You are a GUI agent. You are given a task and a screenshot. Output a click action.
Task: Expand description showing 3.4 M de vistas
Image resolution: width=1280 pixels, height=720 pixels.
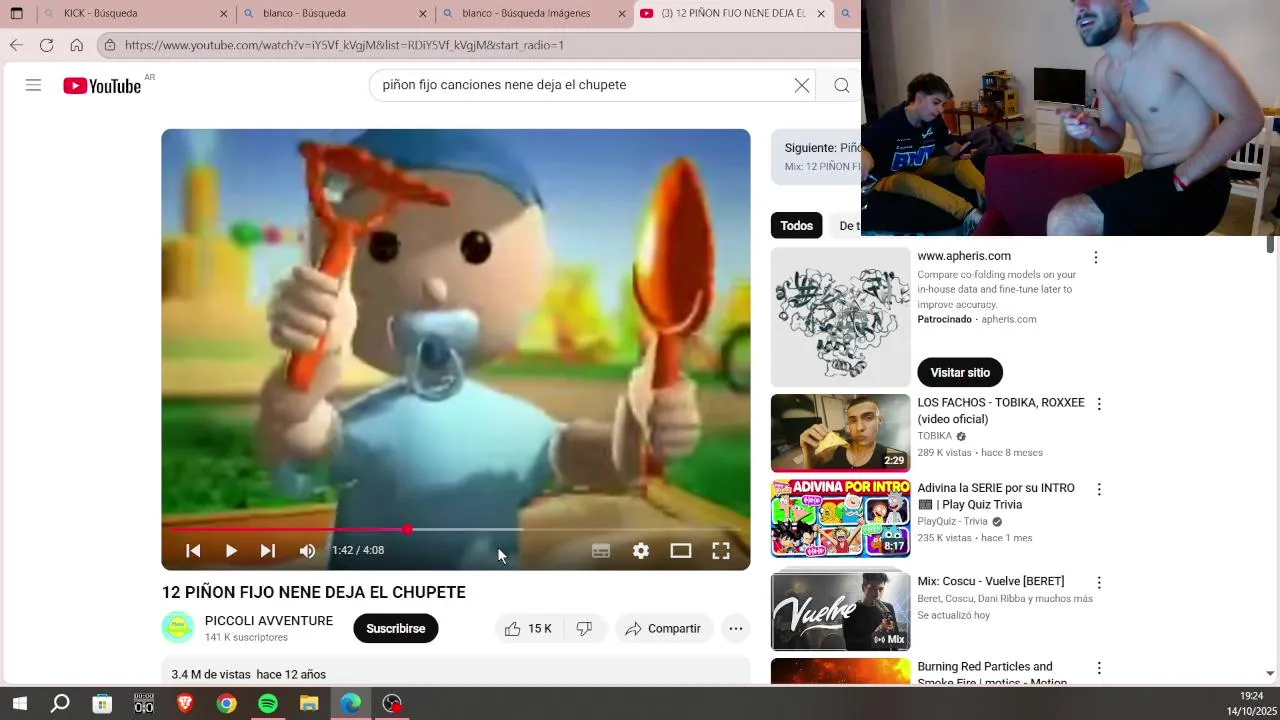pyautogui.click(x=456, y=672)
